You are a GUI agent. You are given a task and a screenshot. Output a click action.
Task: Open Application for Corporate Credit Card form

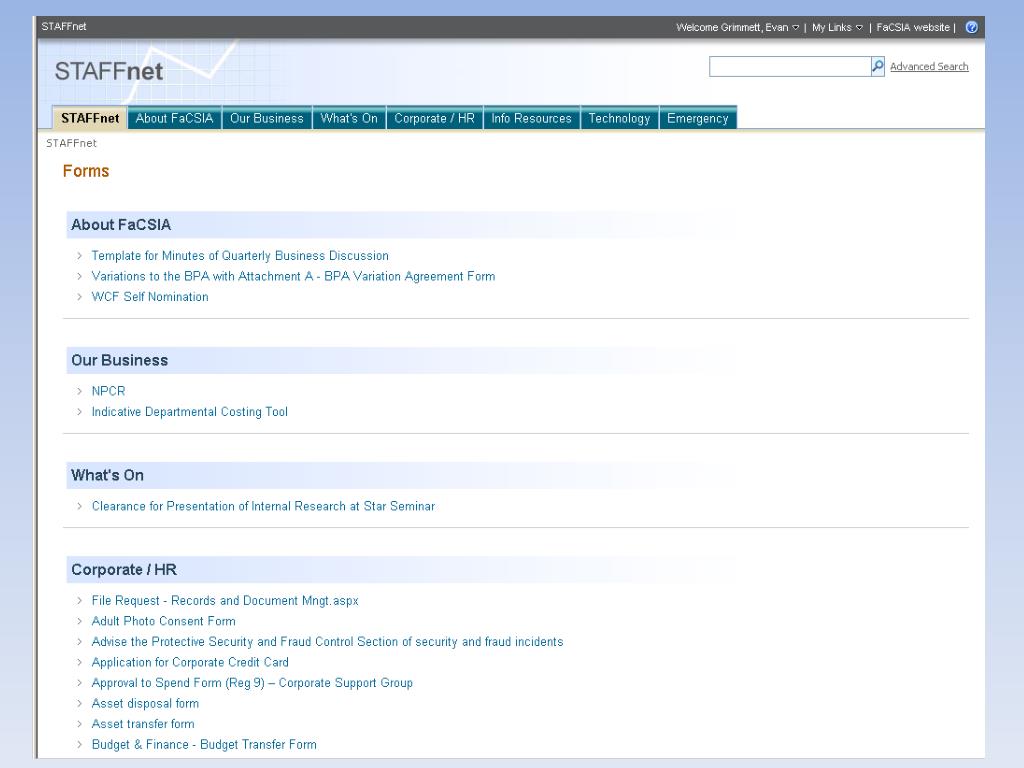190,662
